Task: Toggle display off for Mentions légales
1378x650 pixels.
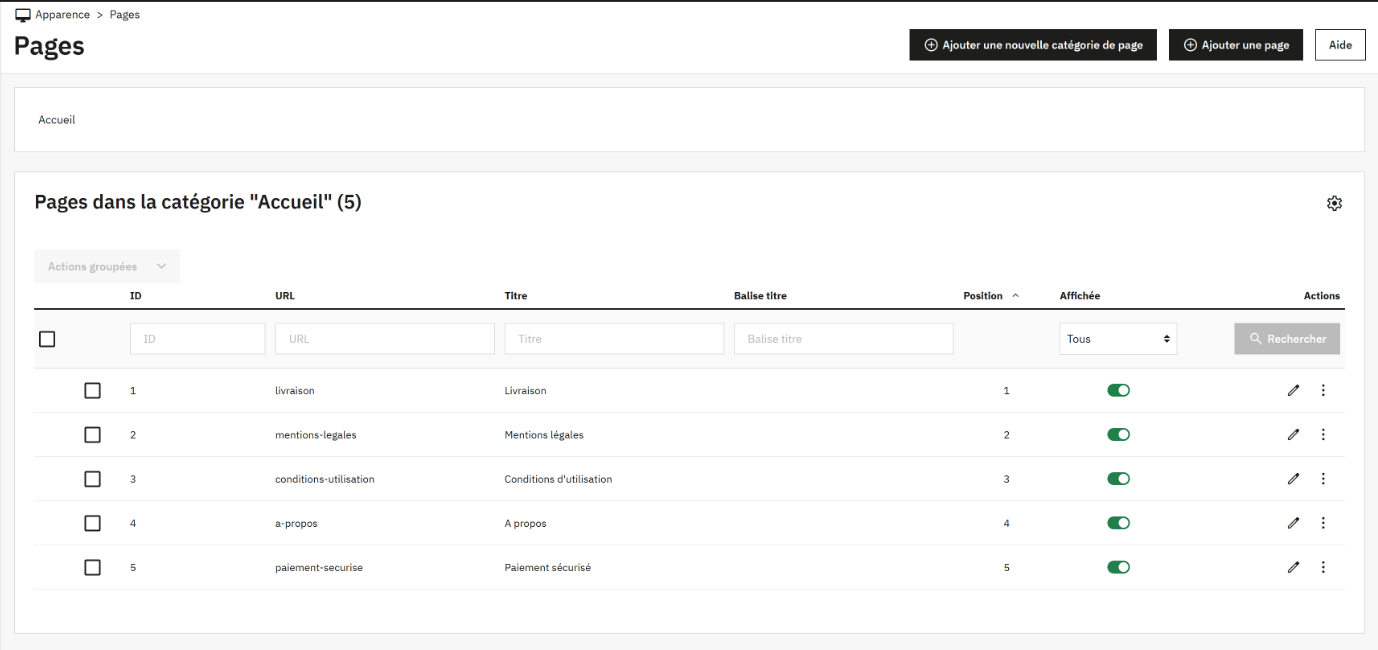Action: pyautogui.click(x=1118, y=434)
